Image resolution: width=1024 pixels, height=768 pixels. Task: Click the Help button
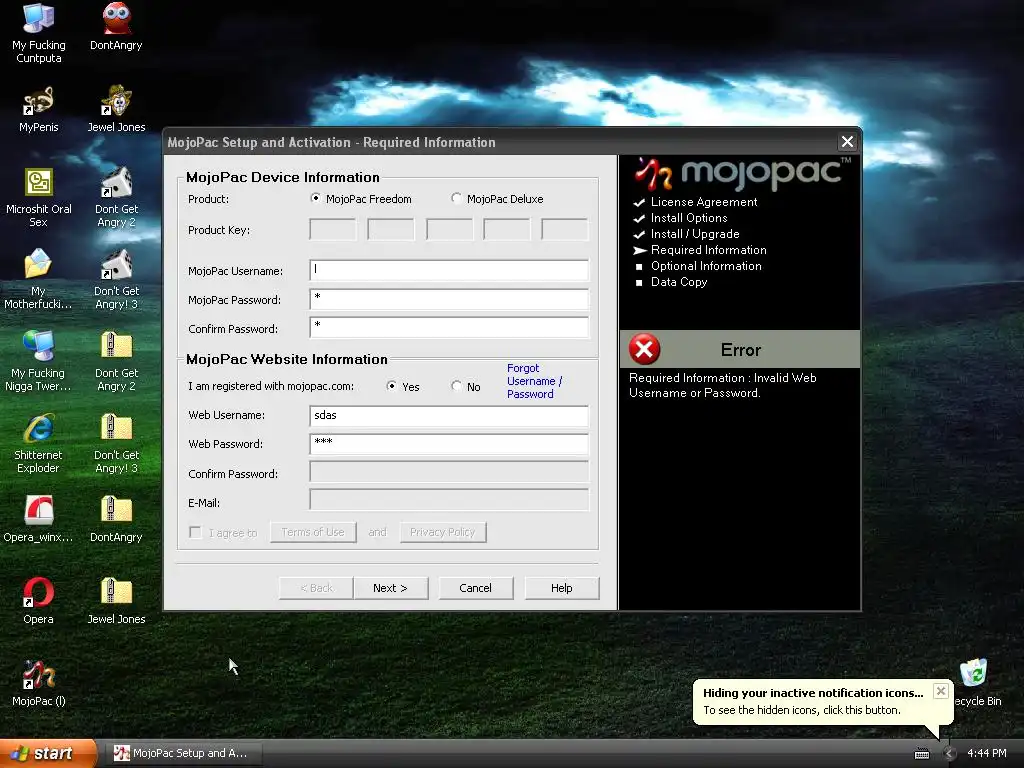[562, 588]
